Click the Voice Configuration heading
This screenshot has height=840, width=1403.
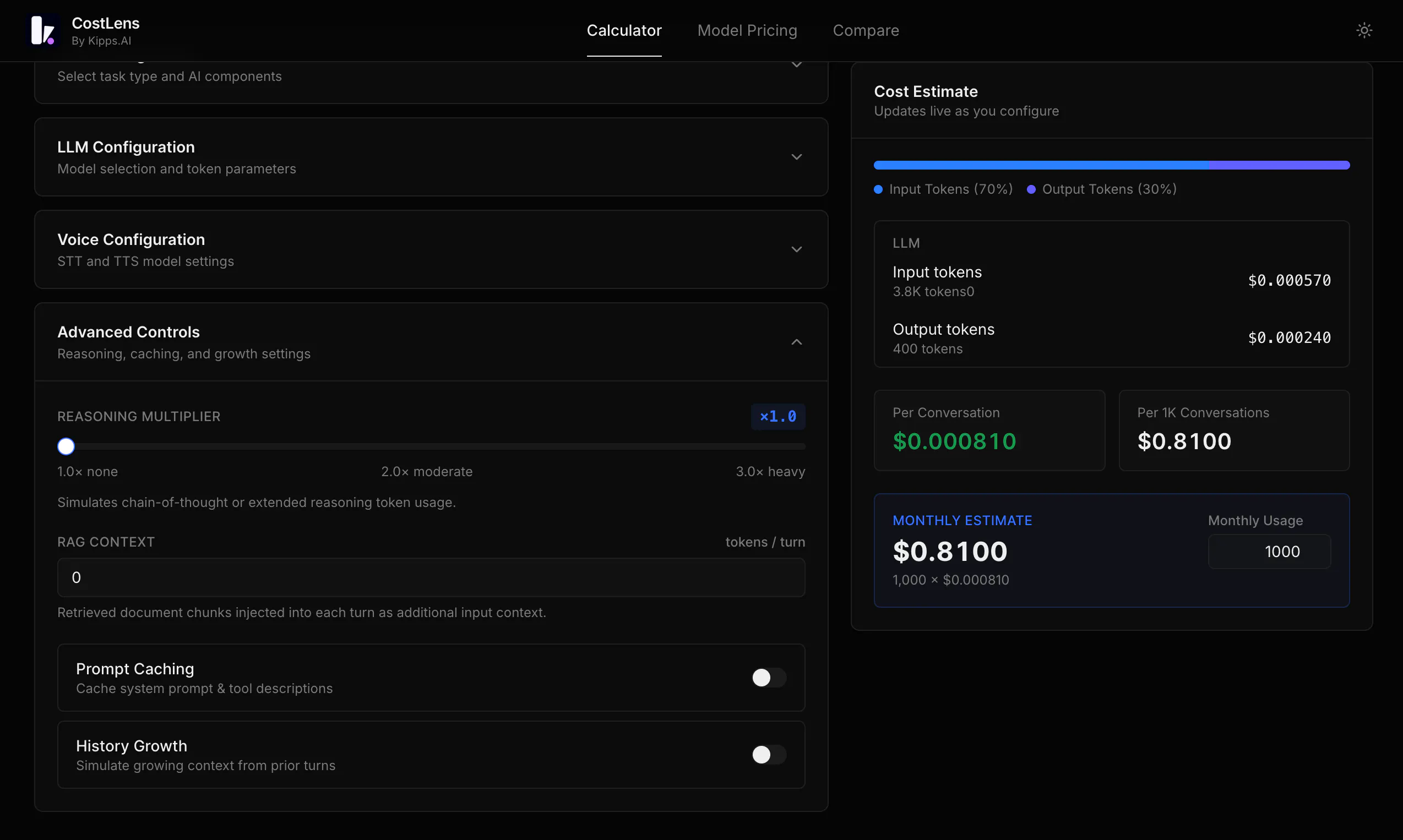131,239
